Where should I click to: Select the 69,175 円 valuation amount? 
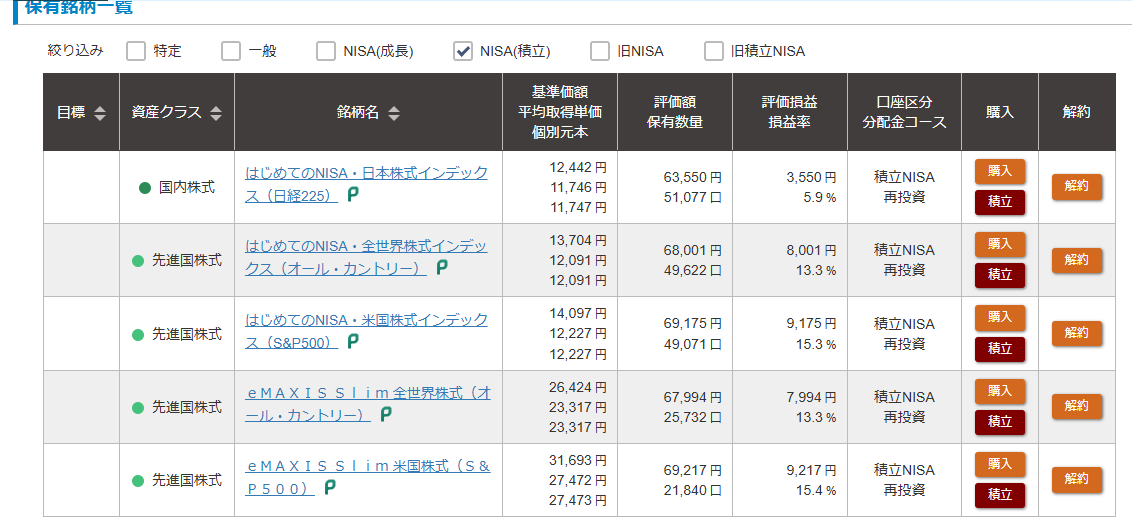coord(692,324)
